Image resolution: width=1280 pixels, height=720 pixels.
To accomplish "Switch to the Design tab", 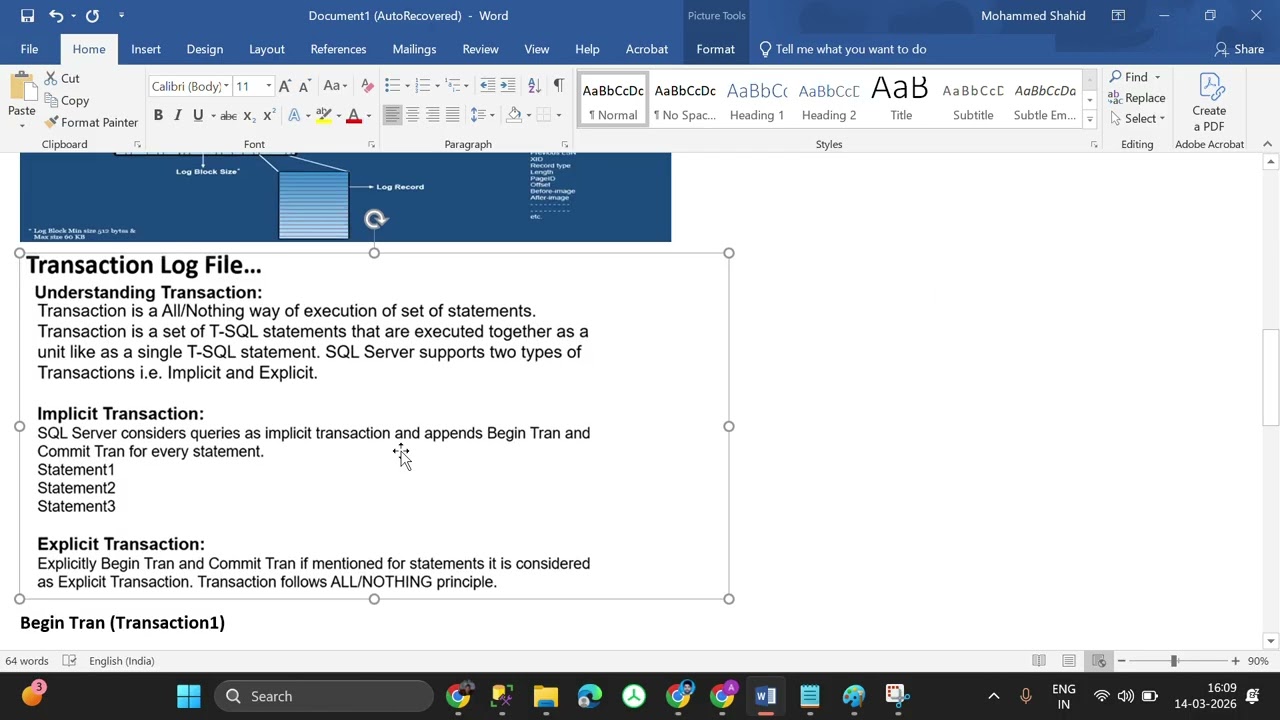I will click(204, 49).
